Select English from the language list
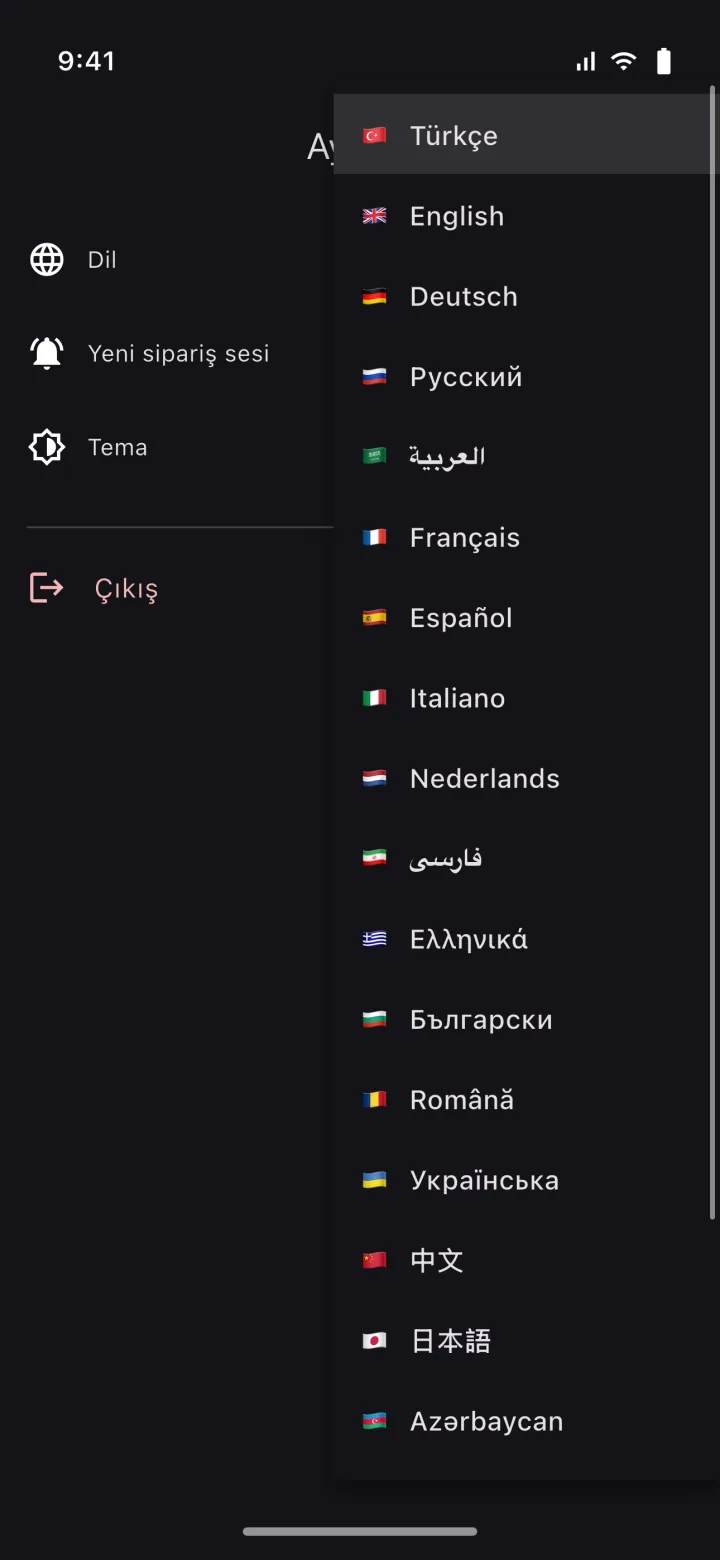 pos(526,216)
